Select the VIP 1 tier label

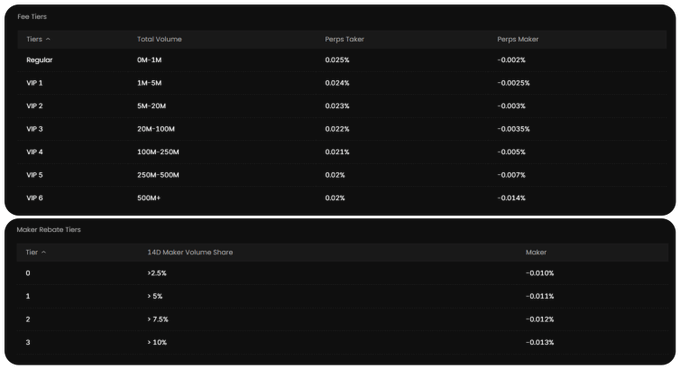pos(35,83)
